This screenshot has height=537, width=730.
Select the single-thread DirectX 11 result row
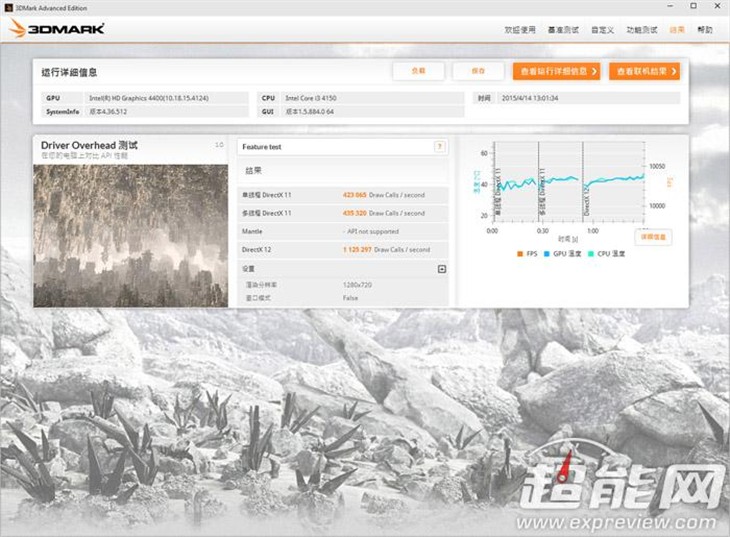[x=343, y=195]
